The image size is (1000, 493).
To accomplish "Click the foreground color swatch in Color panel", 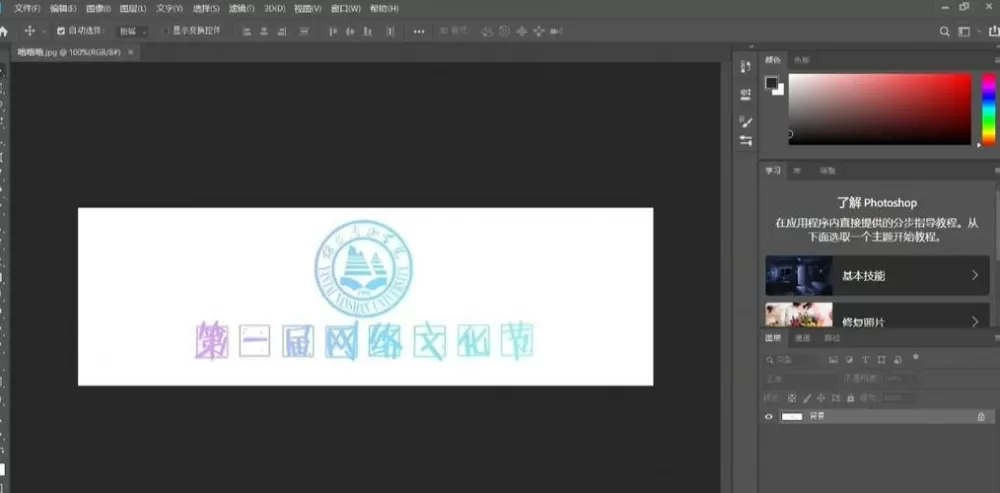I will (x=772, y=83).
